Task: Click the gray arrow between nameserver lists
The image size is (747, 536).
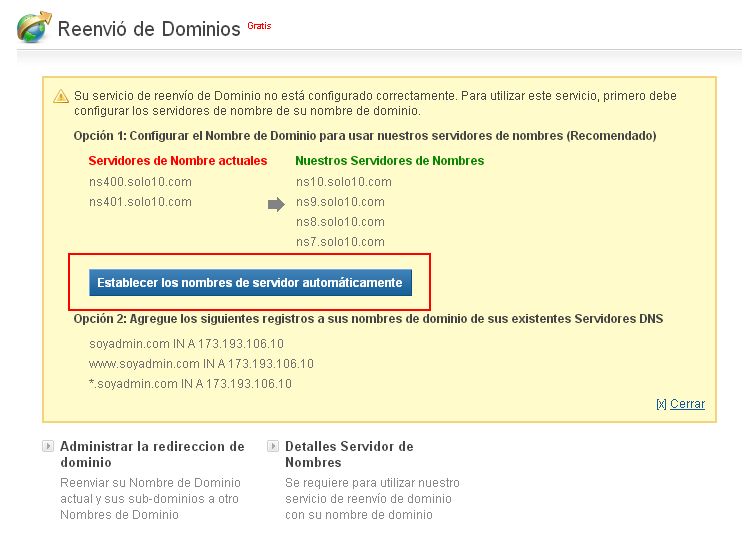Action: click(x=276, y=205)
